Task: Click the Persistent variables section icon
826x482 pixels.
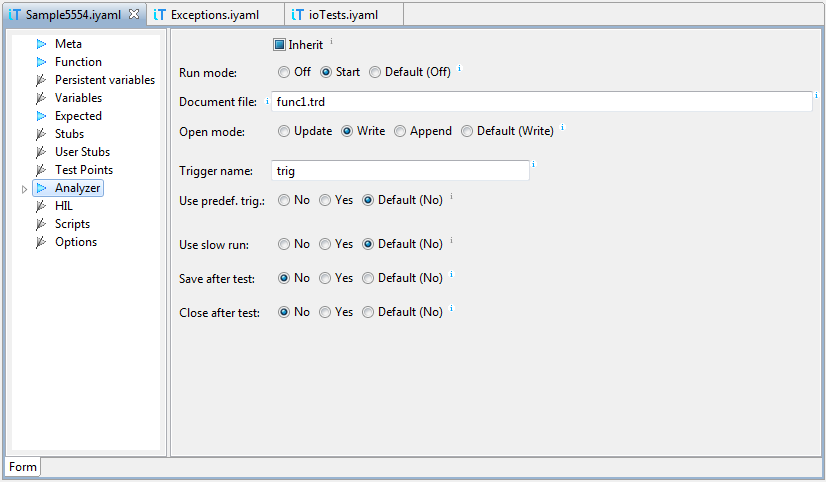Action: (41, 80)
